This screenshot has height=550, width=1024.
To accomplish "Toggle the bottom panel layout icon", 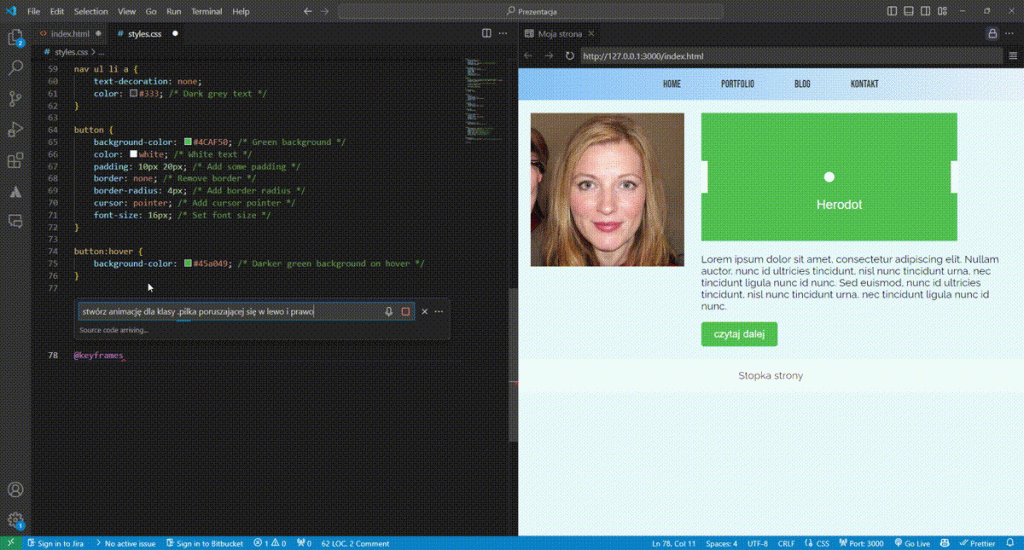I will [x=908, y=11].
